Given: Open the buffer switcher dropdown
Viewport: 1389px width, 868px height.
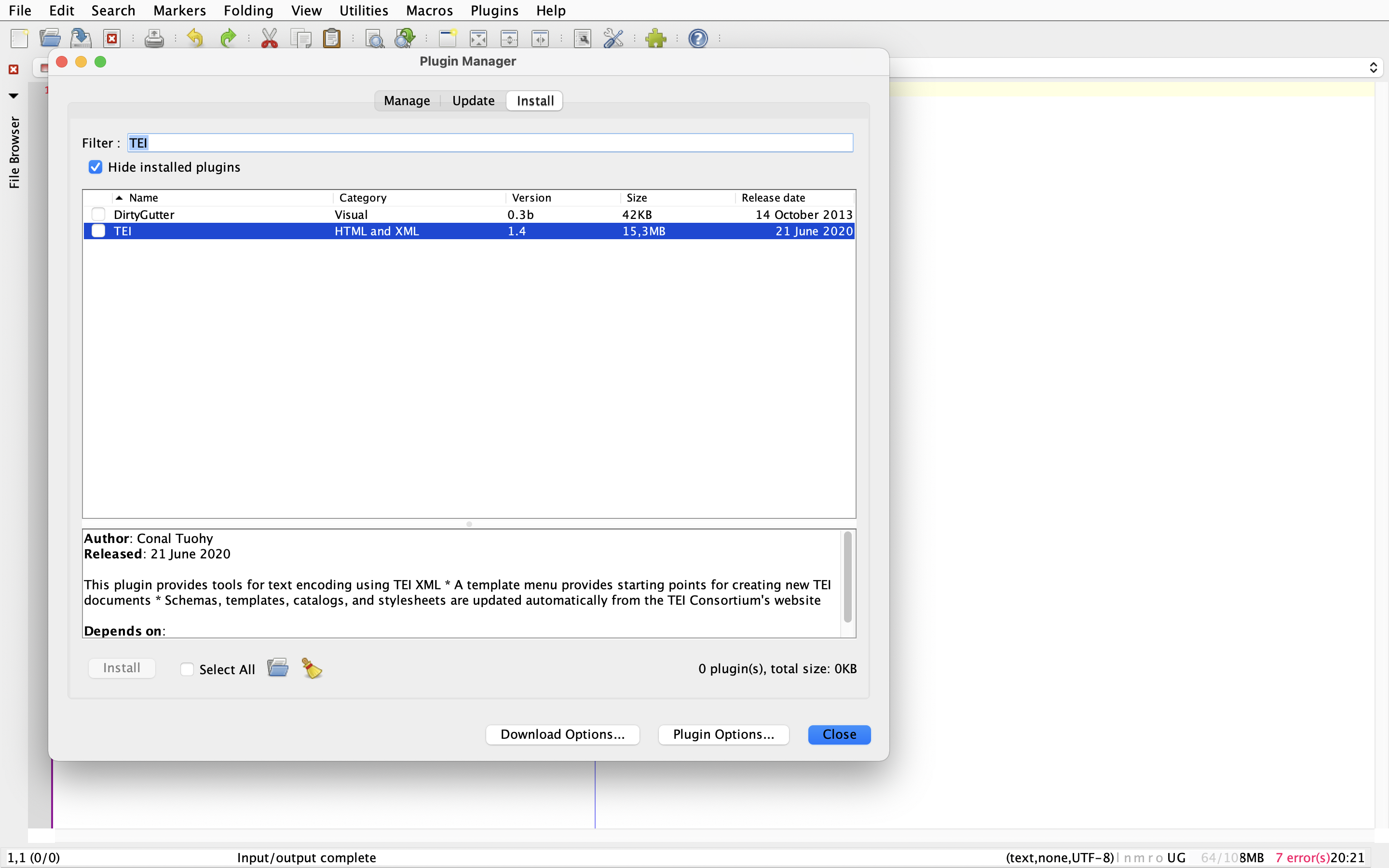Looking at the screenshot, I should coord(1373,68).
